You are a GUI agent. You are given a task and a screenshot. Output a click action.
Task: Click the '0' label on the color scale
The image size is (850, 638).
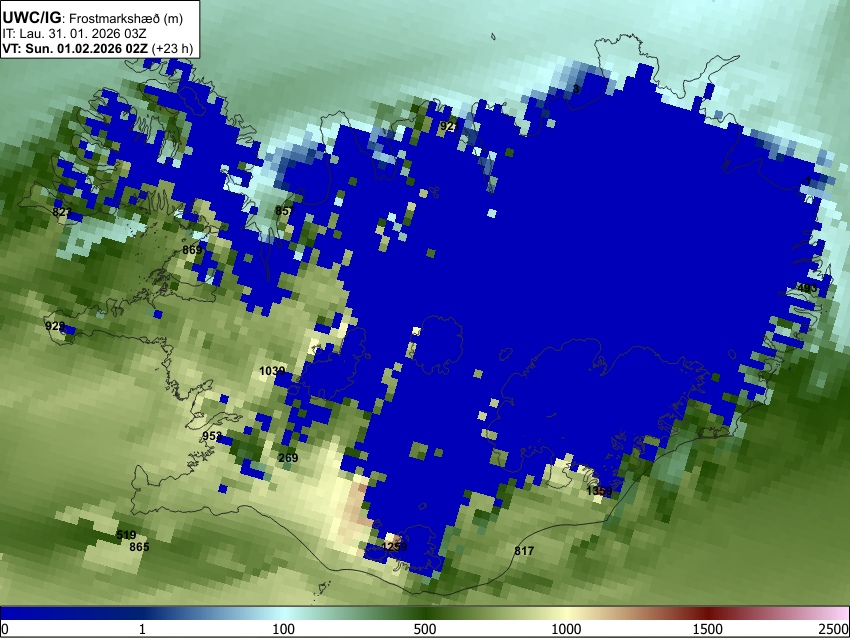click(x=5, y=629)
